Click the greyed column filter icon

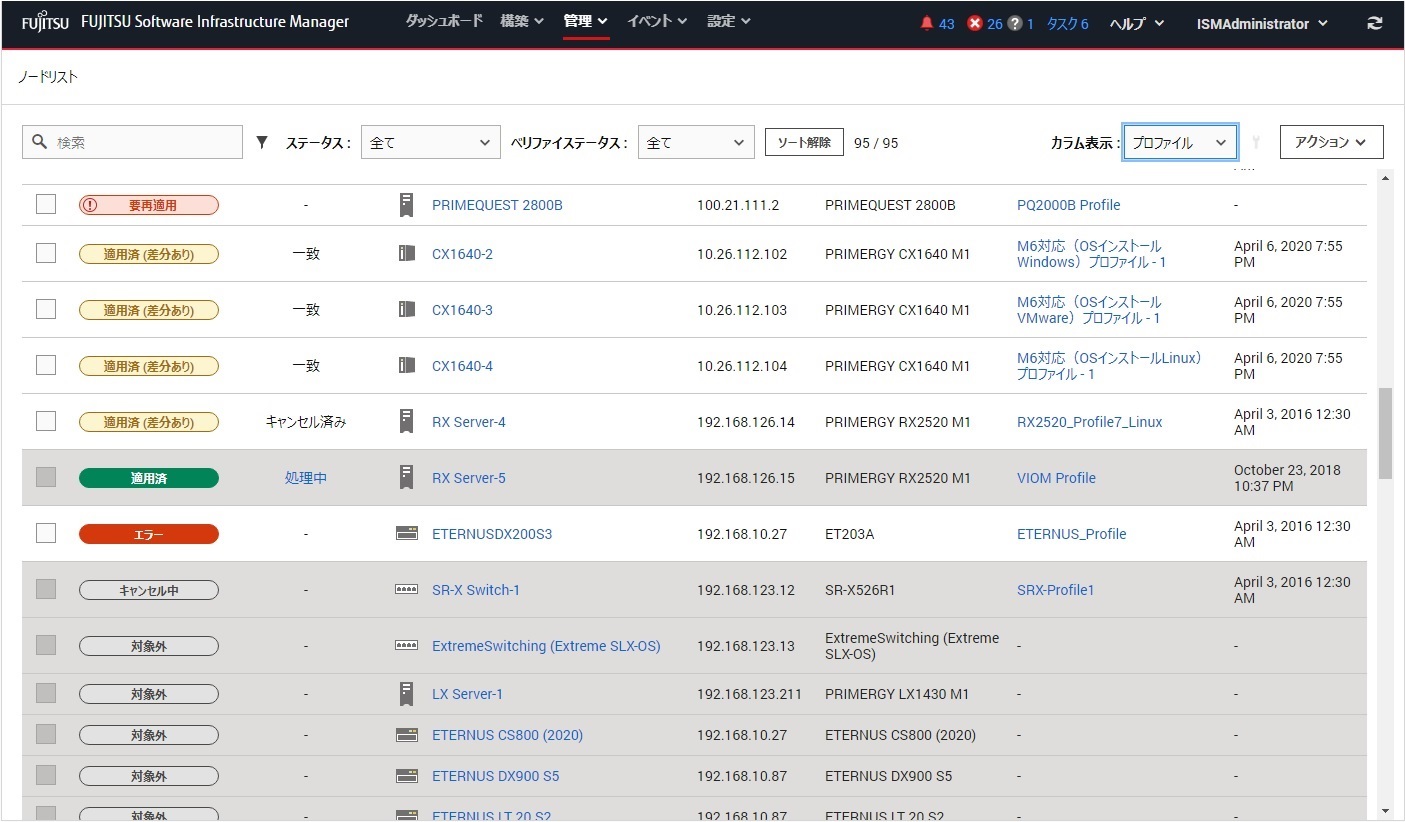click(x=1256, y=143)
